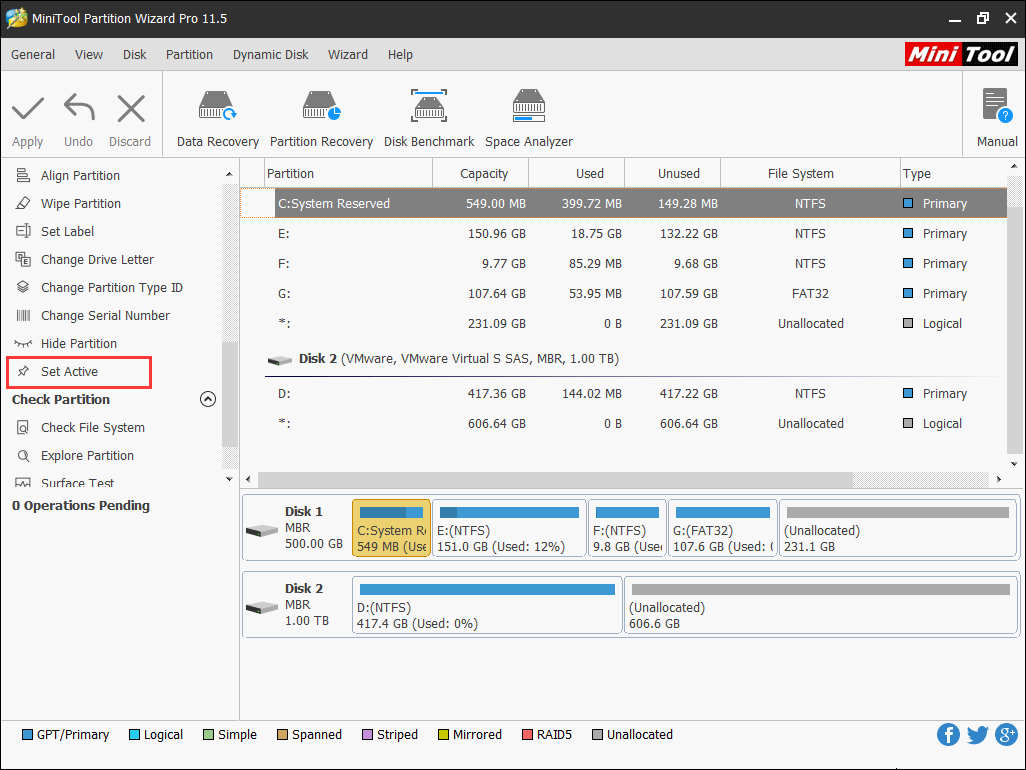The height and width of the screenshot is (770, 1026).
Task: Select Set Label action
Action: (67, 232)
